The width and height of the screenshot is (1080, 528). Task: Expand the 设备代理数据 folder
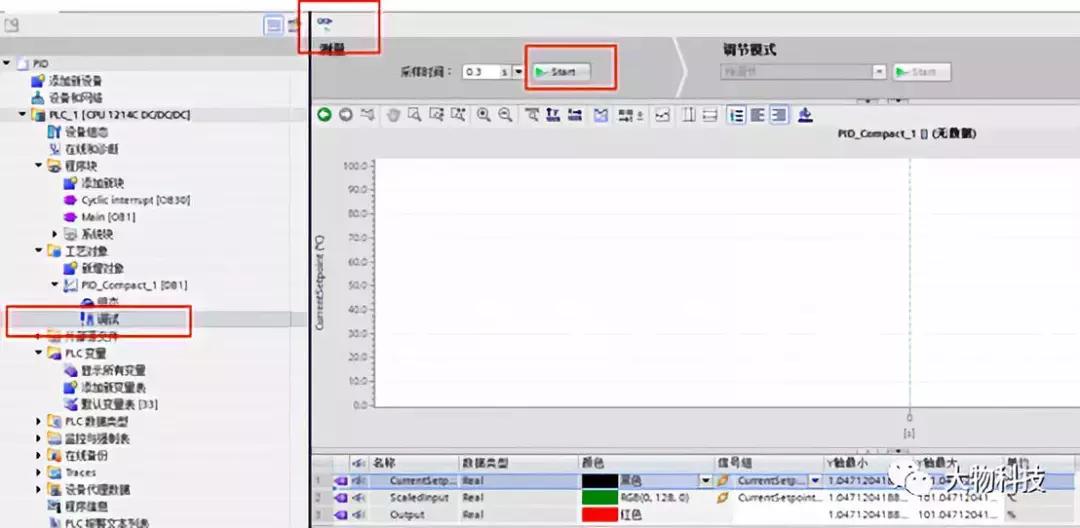(x=39, y=489)
